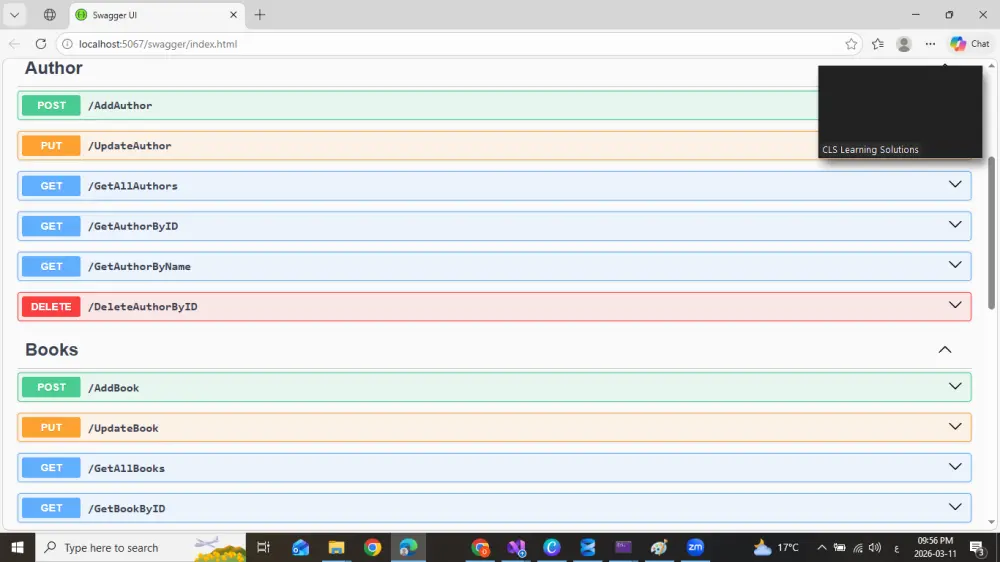Click the /GetAllBooks path text

126,468
